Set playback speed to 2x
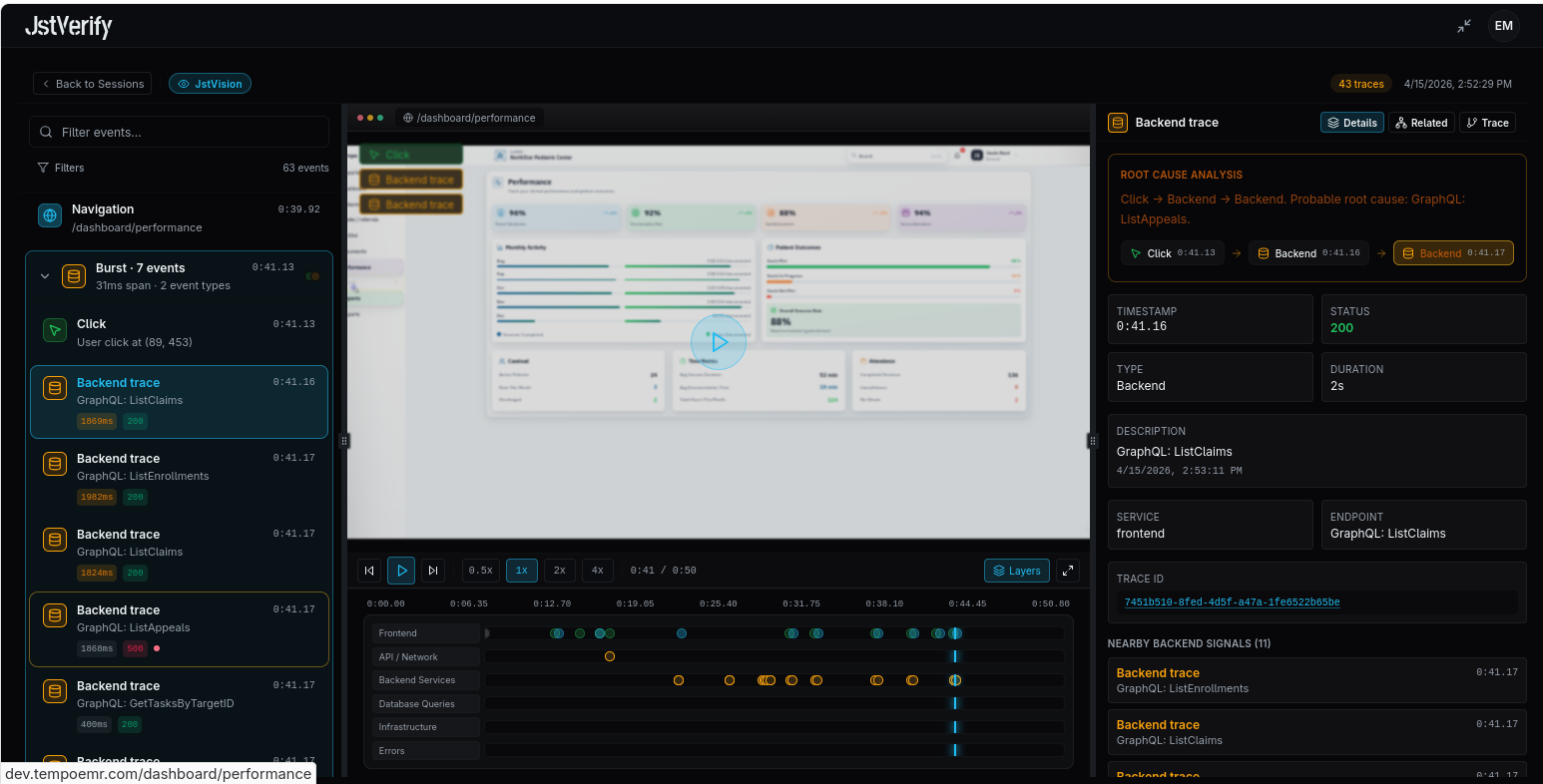This screenshot has width=1543, height=784. click(x=560, y=571)
